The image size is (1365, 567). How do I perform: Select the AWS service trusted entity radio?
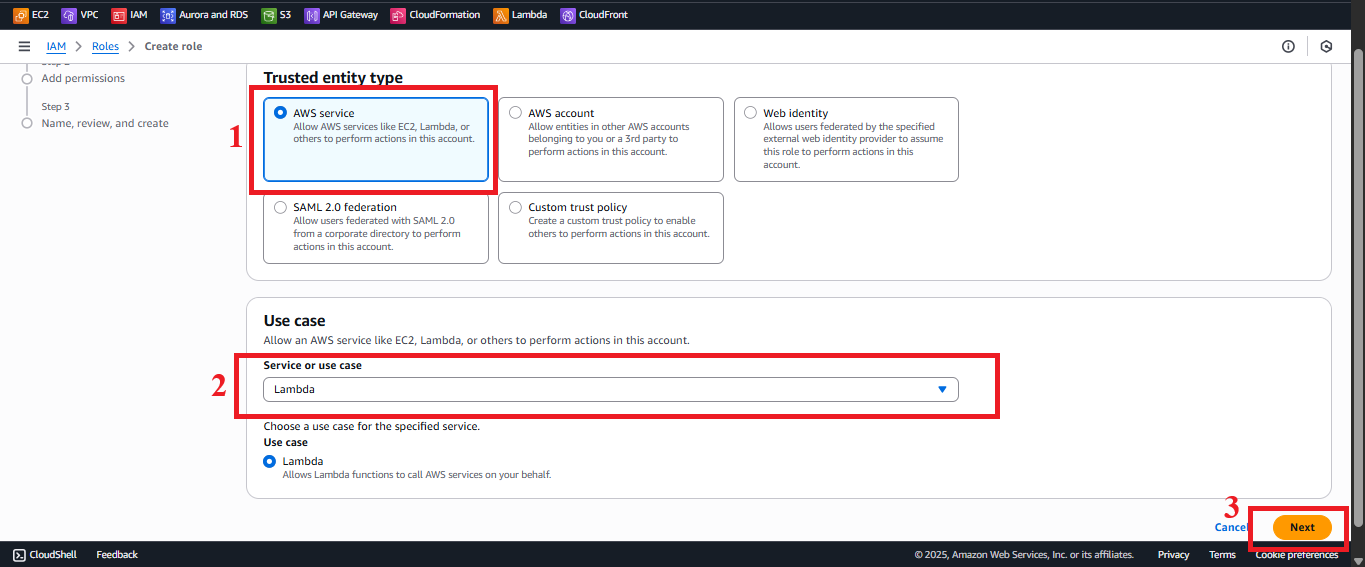280,113
